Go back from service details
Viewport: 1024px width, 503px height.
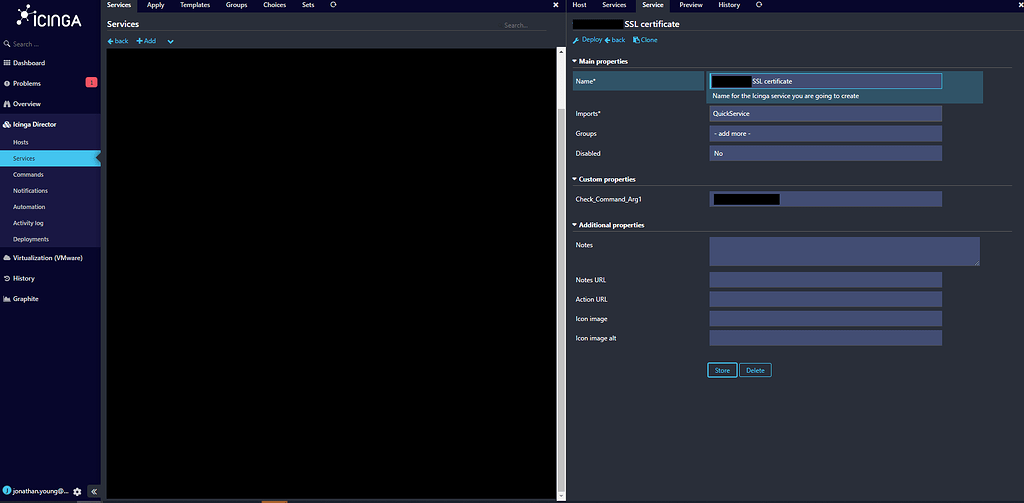pos(615,40)
